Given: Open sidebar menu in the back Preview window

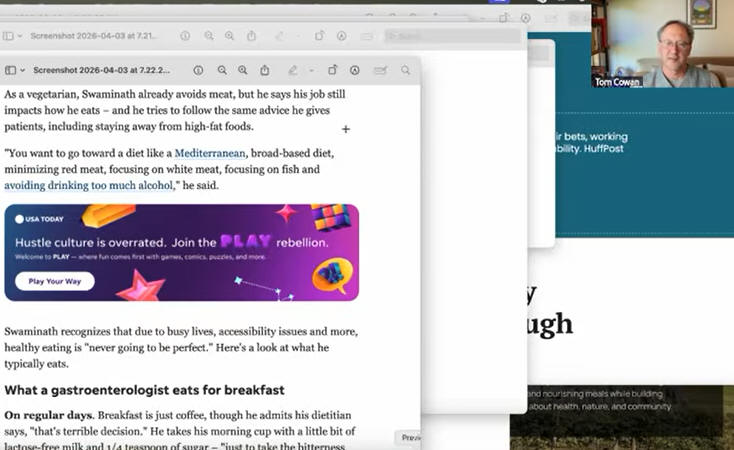Looking at the screenshot, I should pyautogui.click(x=10, y=36).
